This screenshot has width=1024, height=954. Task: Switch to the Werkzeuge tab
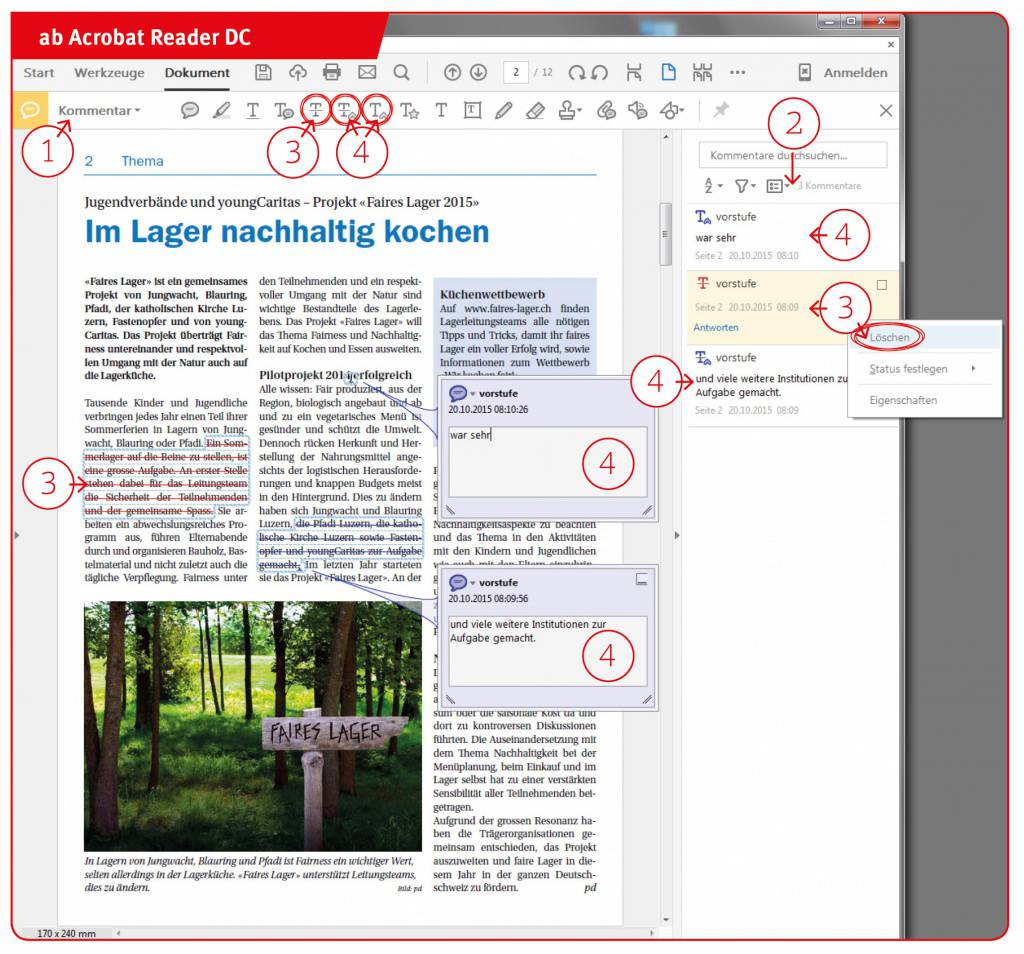[x=109, y=72]
